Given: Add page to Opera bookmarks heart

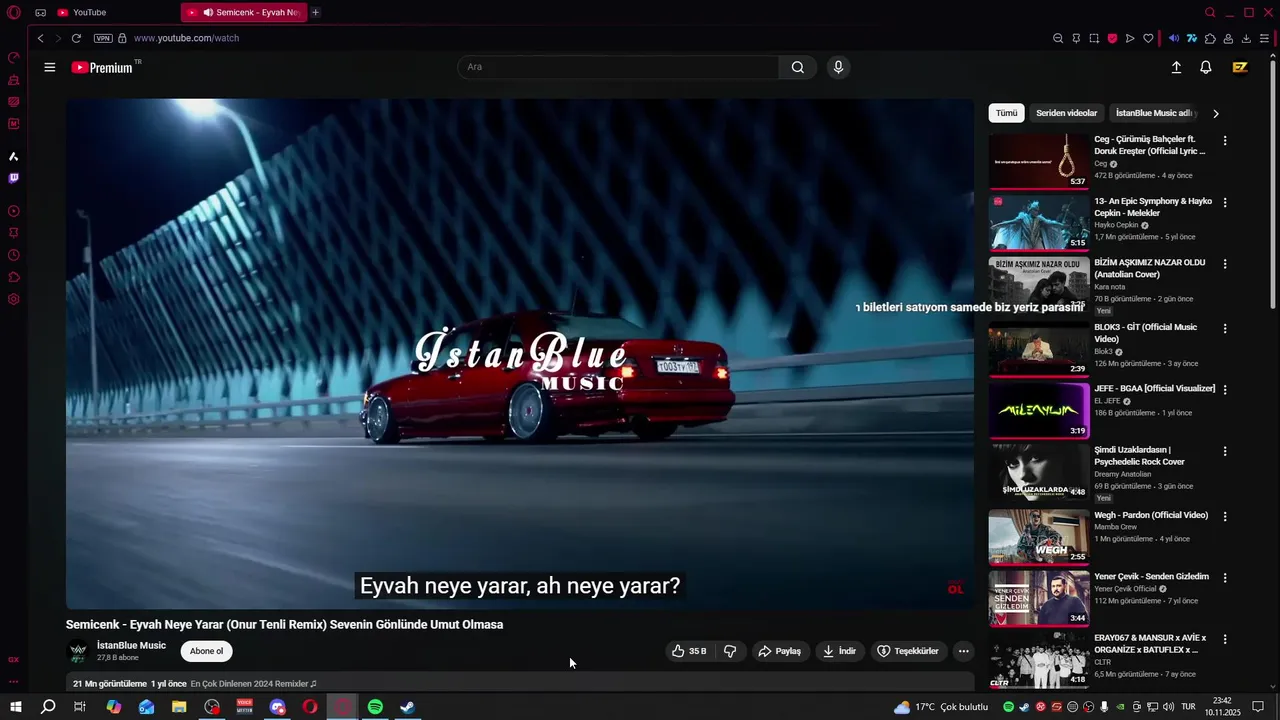Looking at the screenshot, I should pos(1148,38).
